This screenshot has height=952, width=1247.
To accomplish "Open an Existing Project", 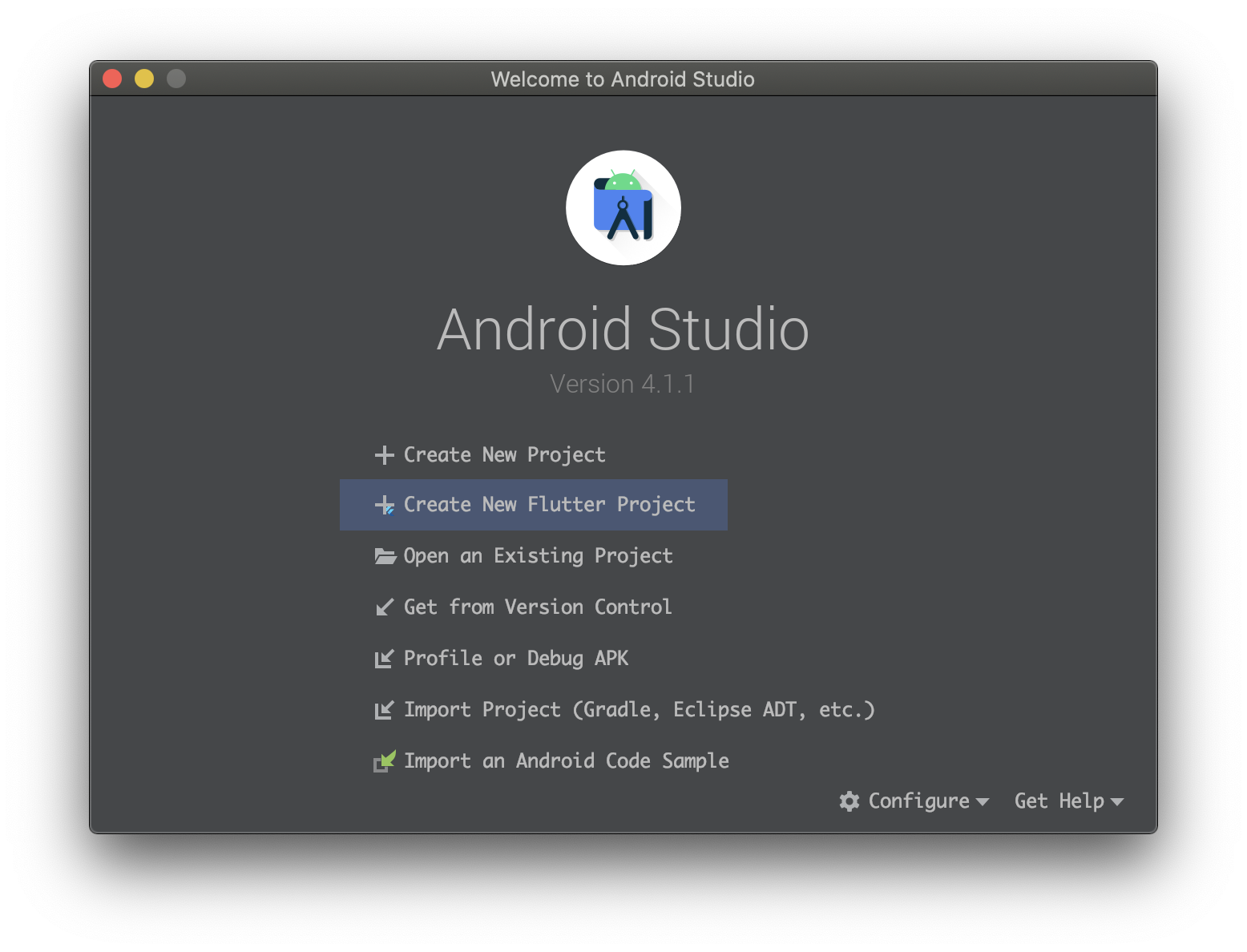I will pyautogui.click(x=524, y=556).
